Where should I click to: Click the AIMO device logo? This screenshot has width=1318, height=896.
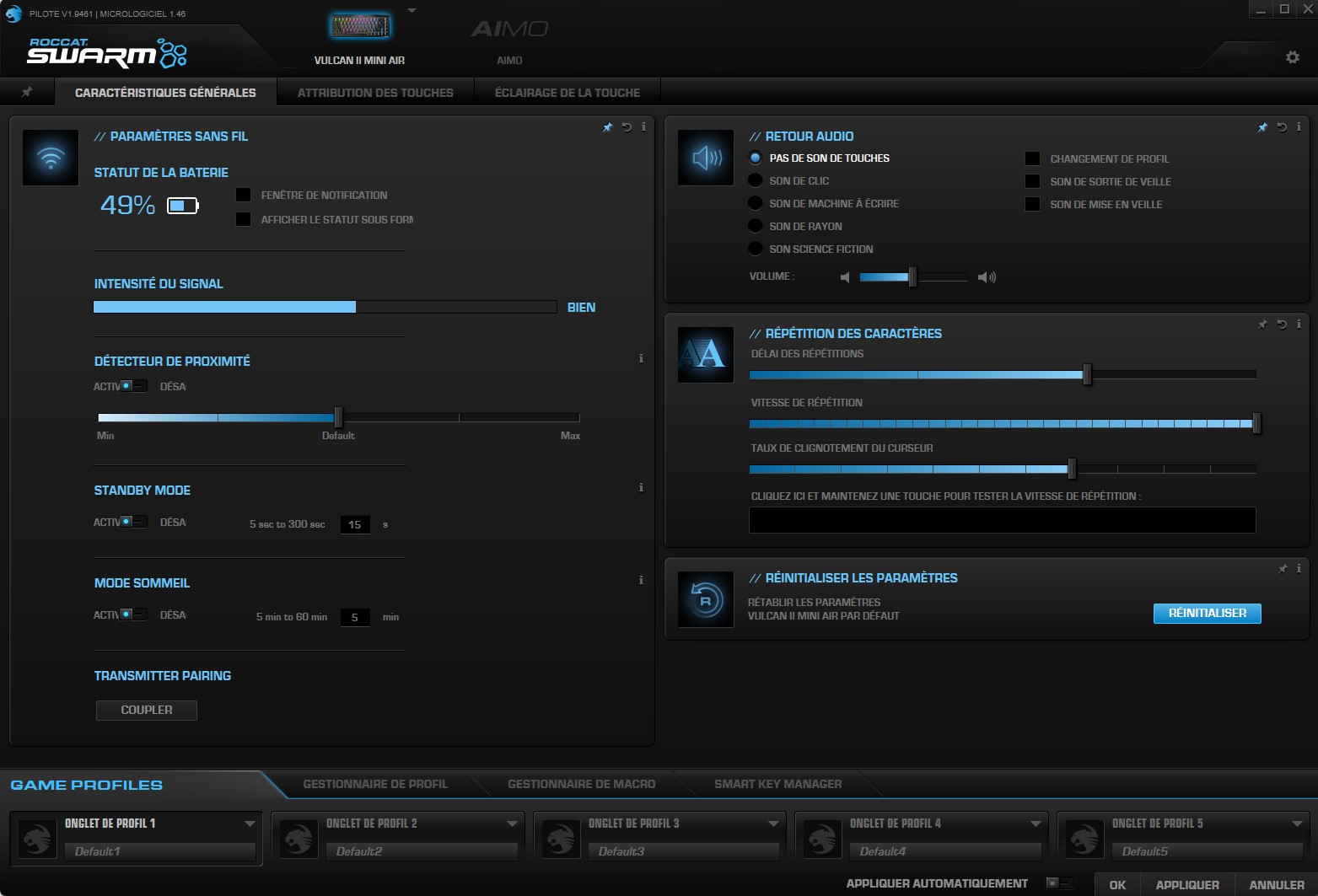coord(509,30)
